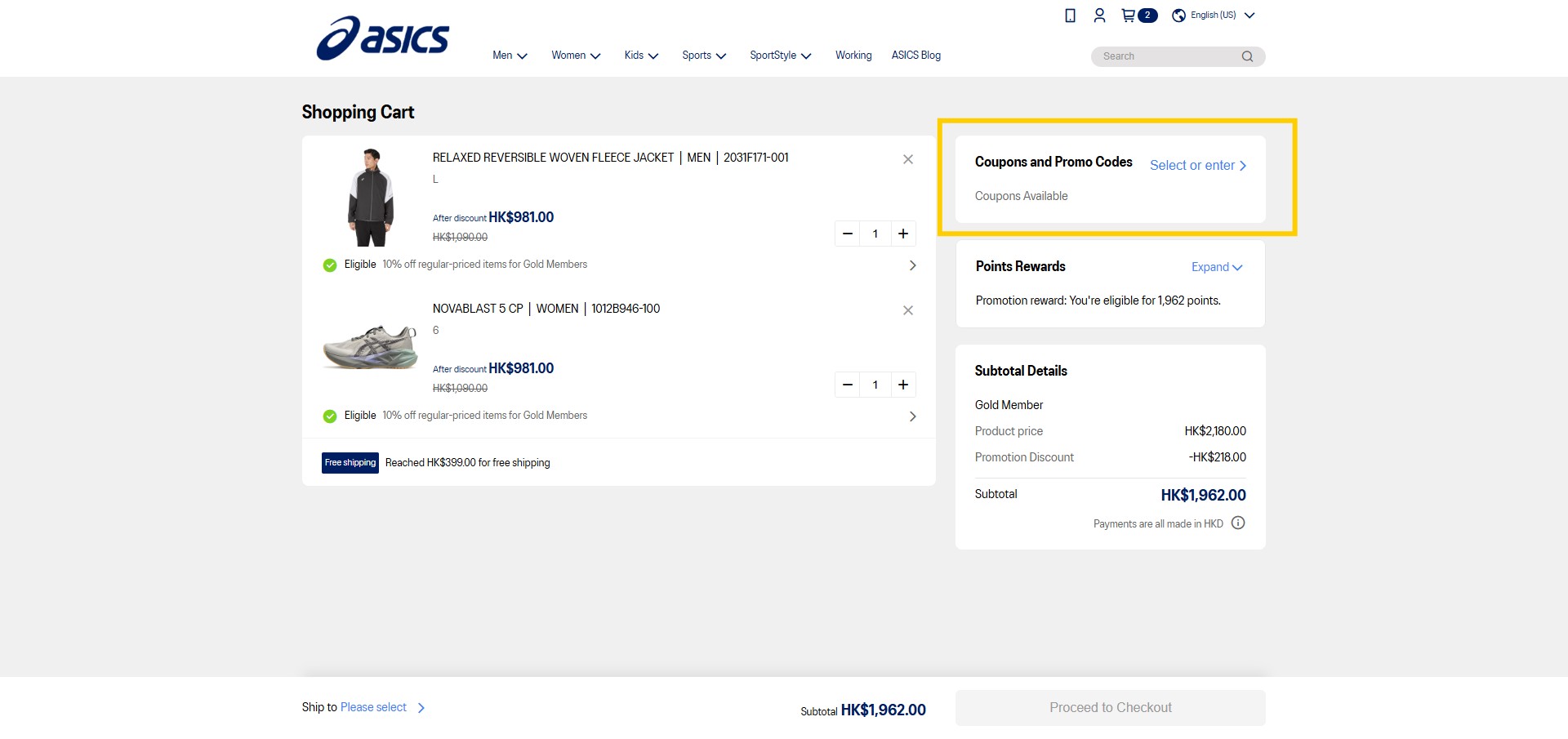
Task: Click the ASICS logo
Action: pos(383,38)
